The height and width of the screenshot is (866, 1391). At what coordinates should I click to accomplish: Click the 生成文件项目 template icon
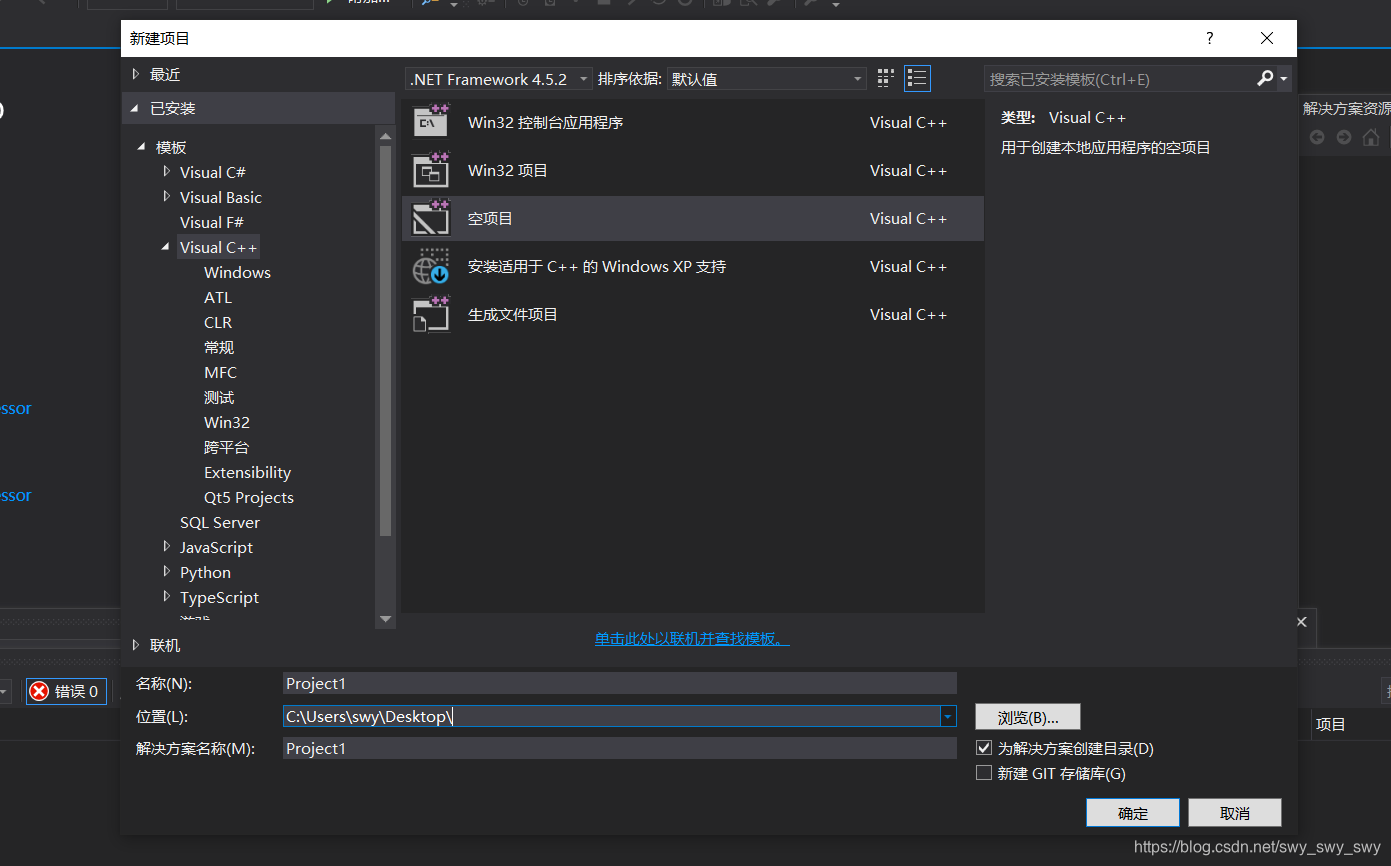431,314
